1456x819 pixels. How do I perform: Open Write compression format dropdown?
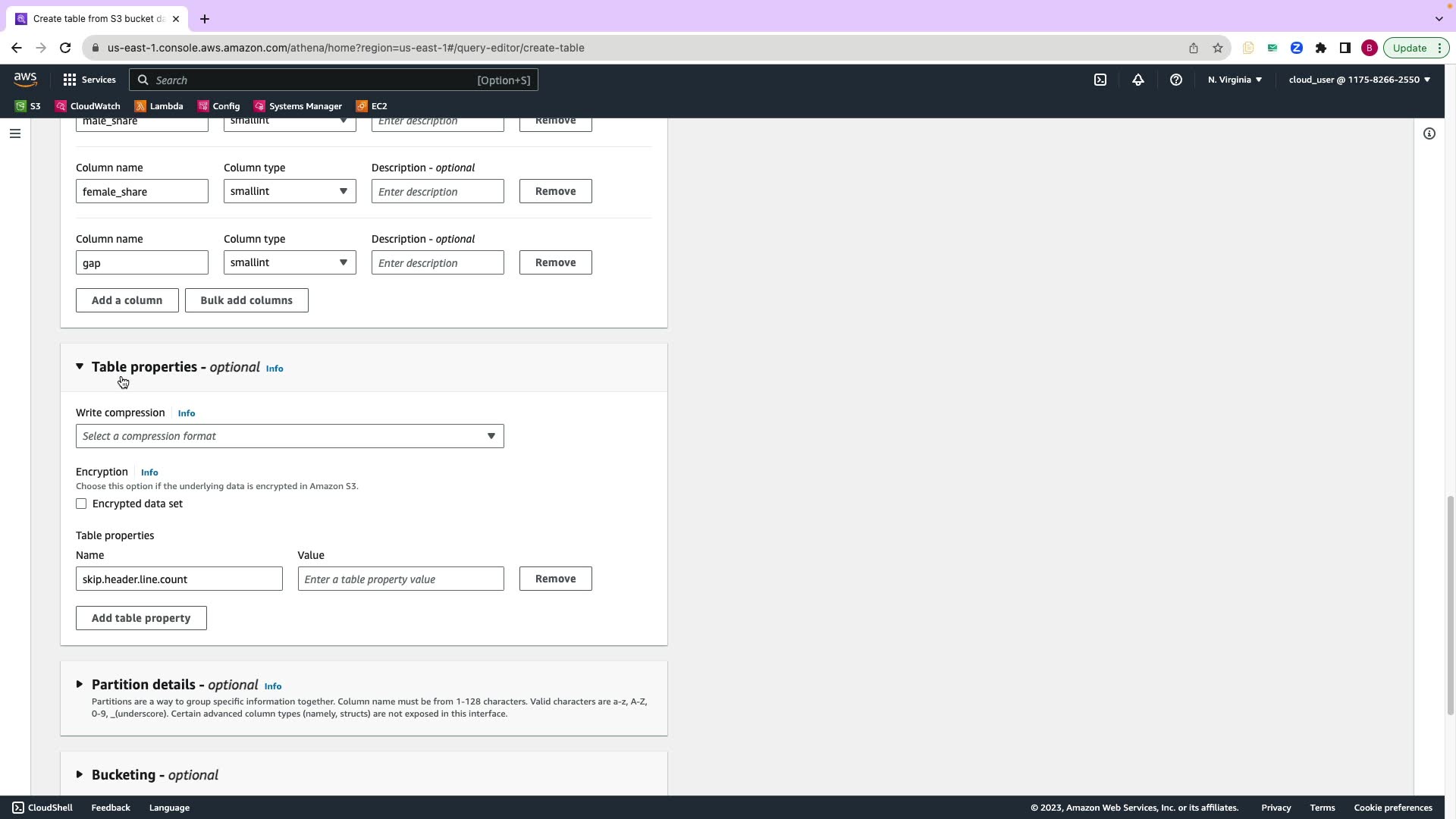pyautogui.click(x=290, y=436)
